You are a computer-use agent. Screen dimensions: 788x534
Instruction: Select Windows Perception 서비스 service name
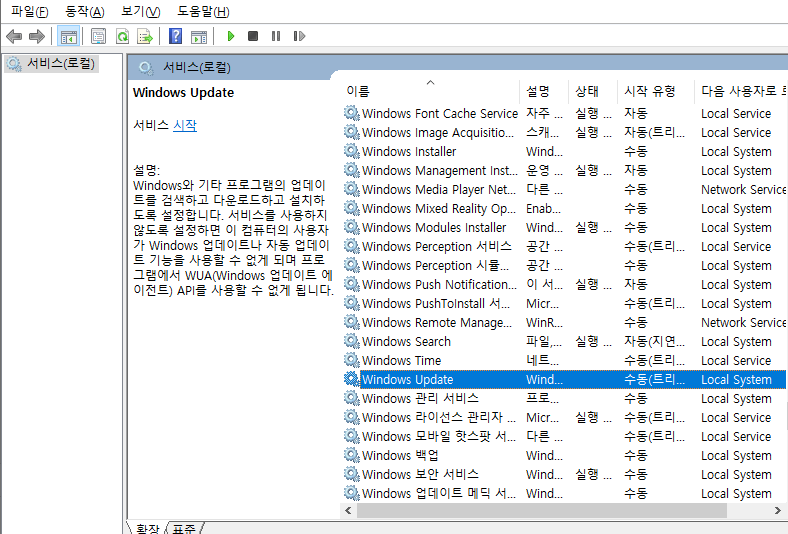pos(436,246)
